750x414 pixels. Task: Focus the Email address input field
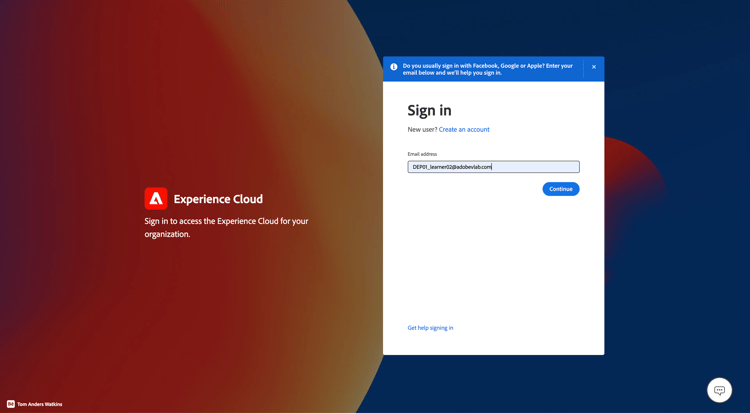(493, 167)
